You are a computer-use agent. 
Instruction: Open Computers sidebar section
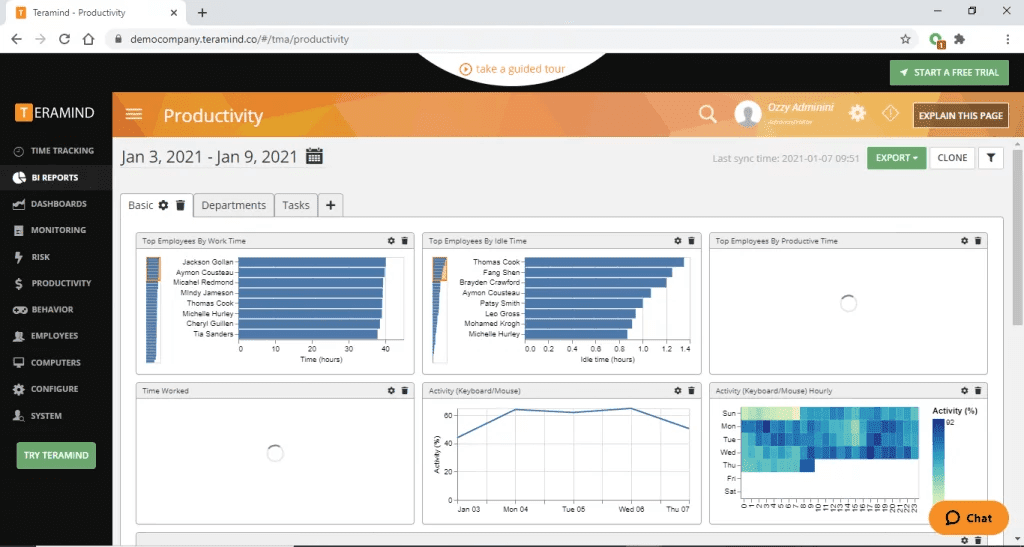56,363
